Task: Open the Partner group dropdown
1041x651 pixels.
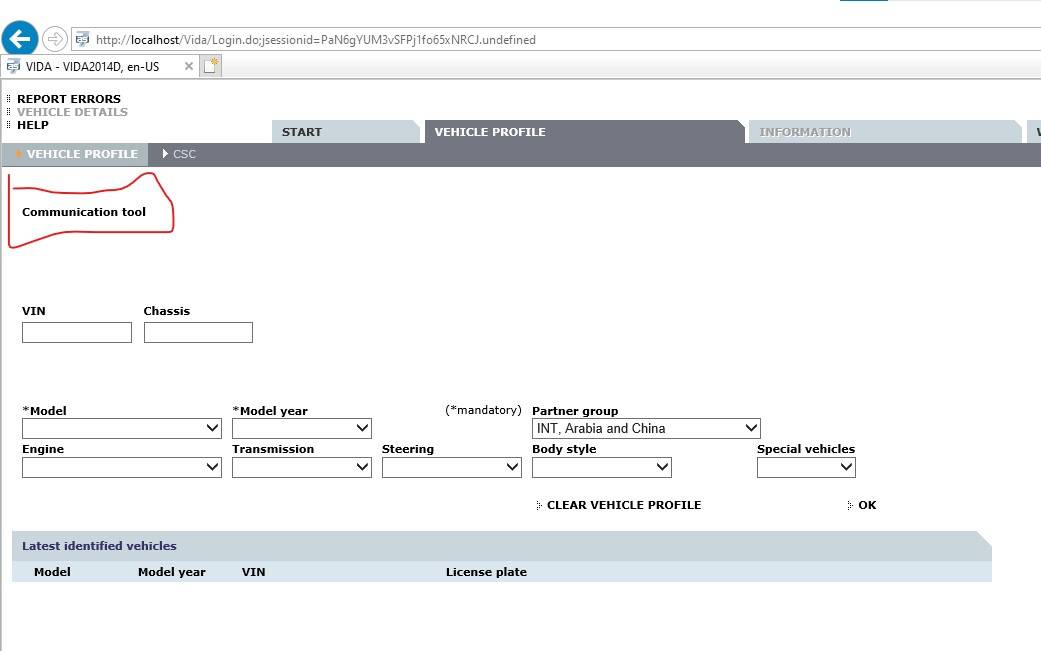Action: (x=646, y=428)
